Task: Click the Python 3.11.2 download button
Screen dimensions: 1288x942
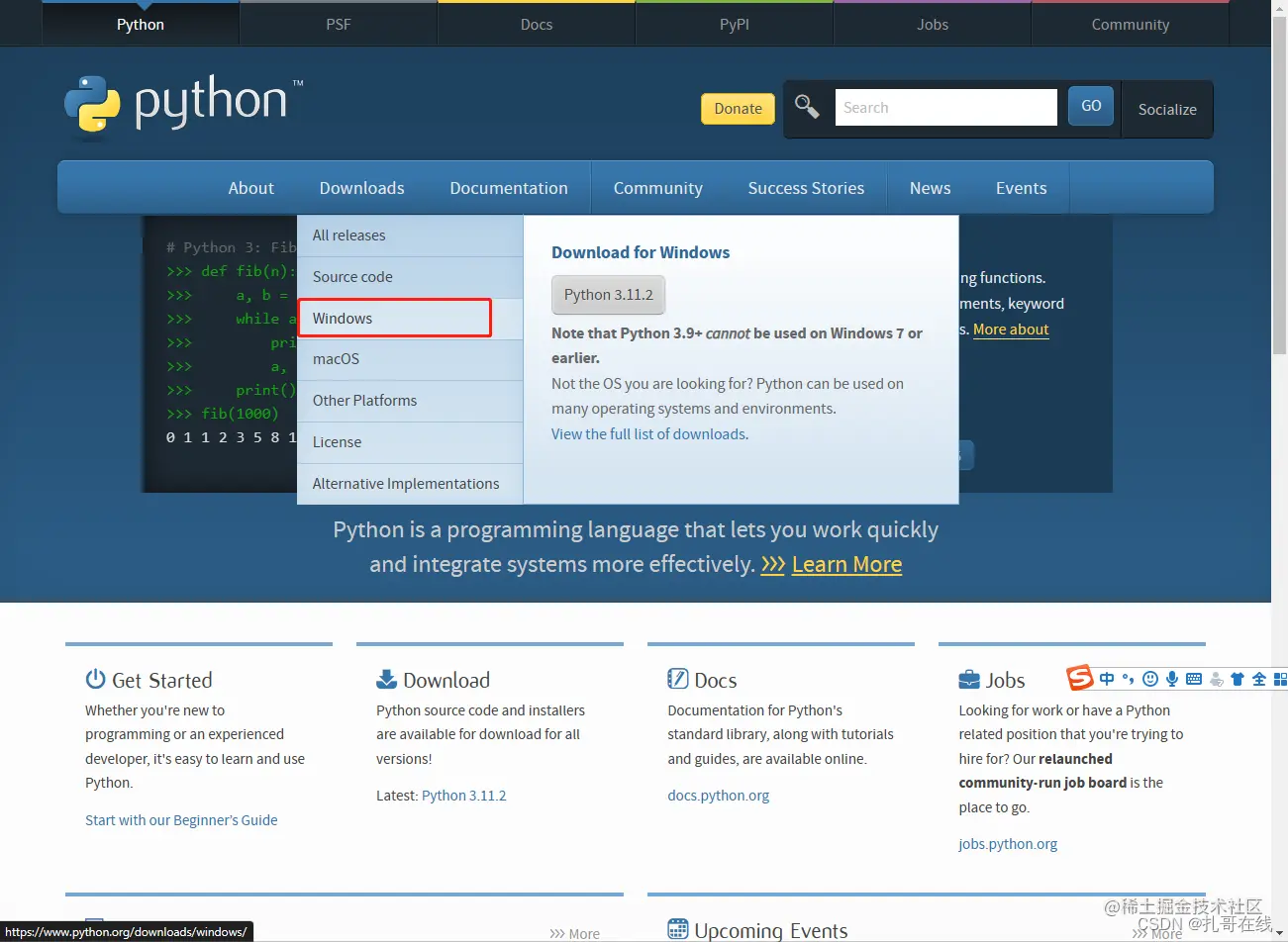Action: point(609,295)
